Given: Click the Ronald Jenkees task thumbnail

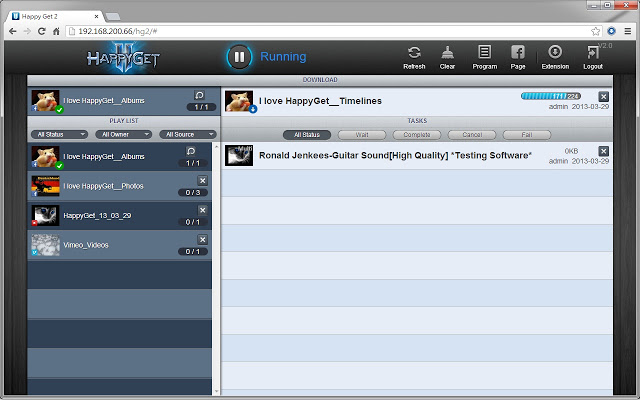Looking at the screenshot, I should 239,156.
